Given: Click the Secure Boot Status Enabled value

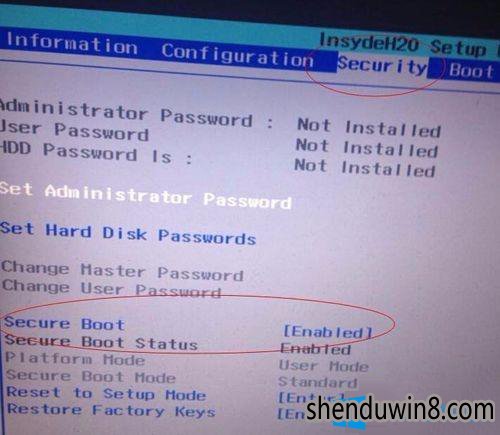Looking at the screenshot, I should [x=315, y=349].
